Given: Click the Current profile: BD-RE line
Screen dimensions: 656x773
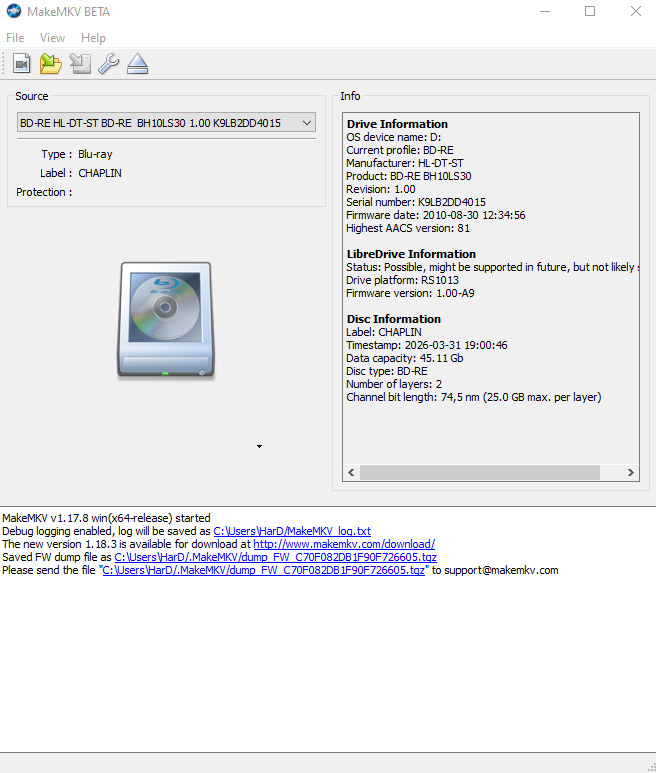Looking at the screenshot, I should 400,150.
